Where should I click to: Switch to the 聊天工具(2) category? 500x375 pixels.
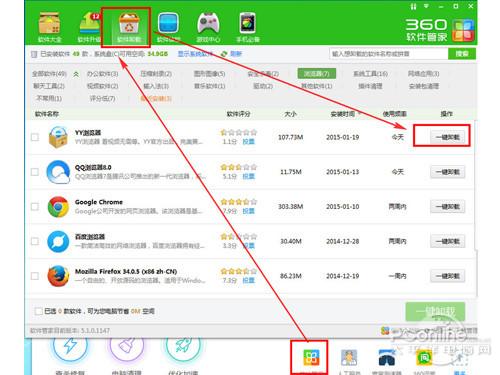[49, 86]
